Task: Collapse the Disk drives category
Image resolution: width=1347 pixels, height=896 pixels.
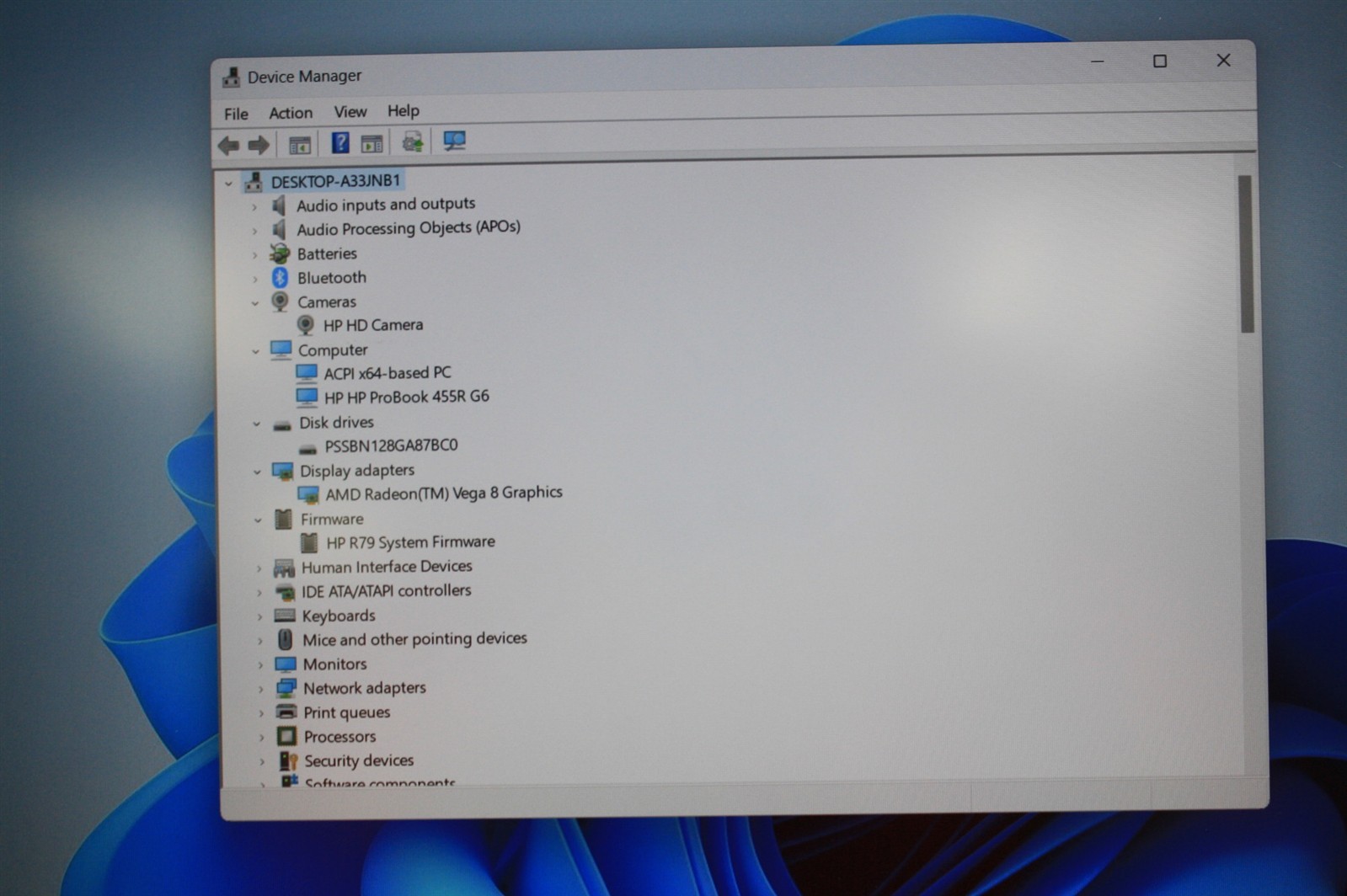Action: (256, 424)
